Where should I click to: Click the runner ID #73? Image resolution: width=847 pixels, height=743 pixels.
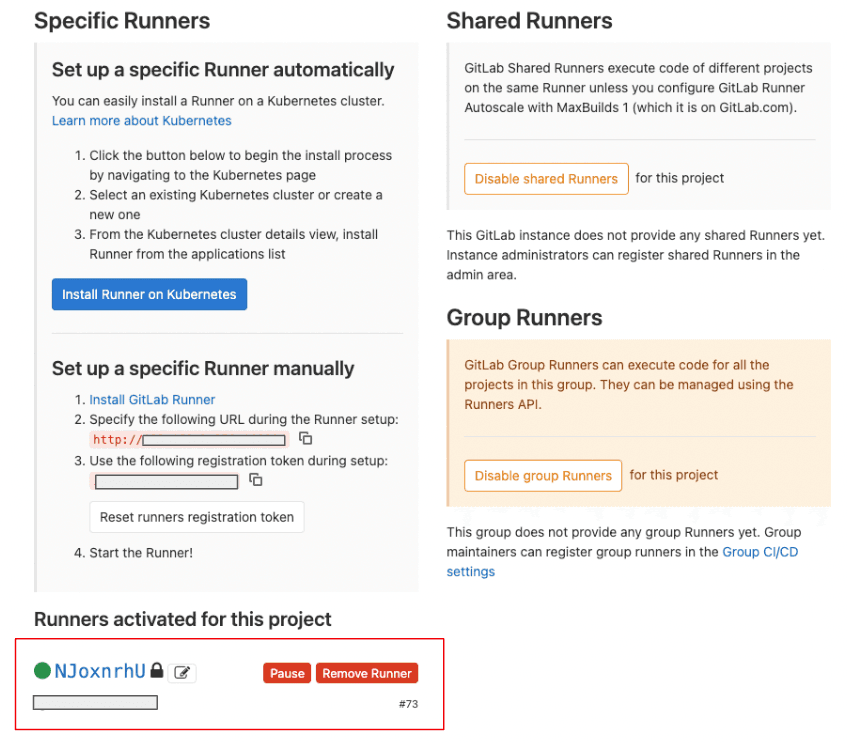408,704
